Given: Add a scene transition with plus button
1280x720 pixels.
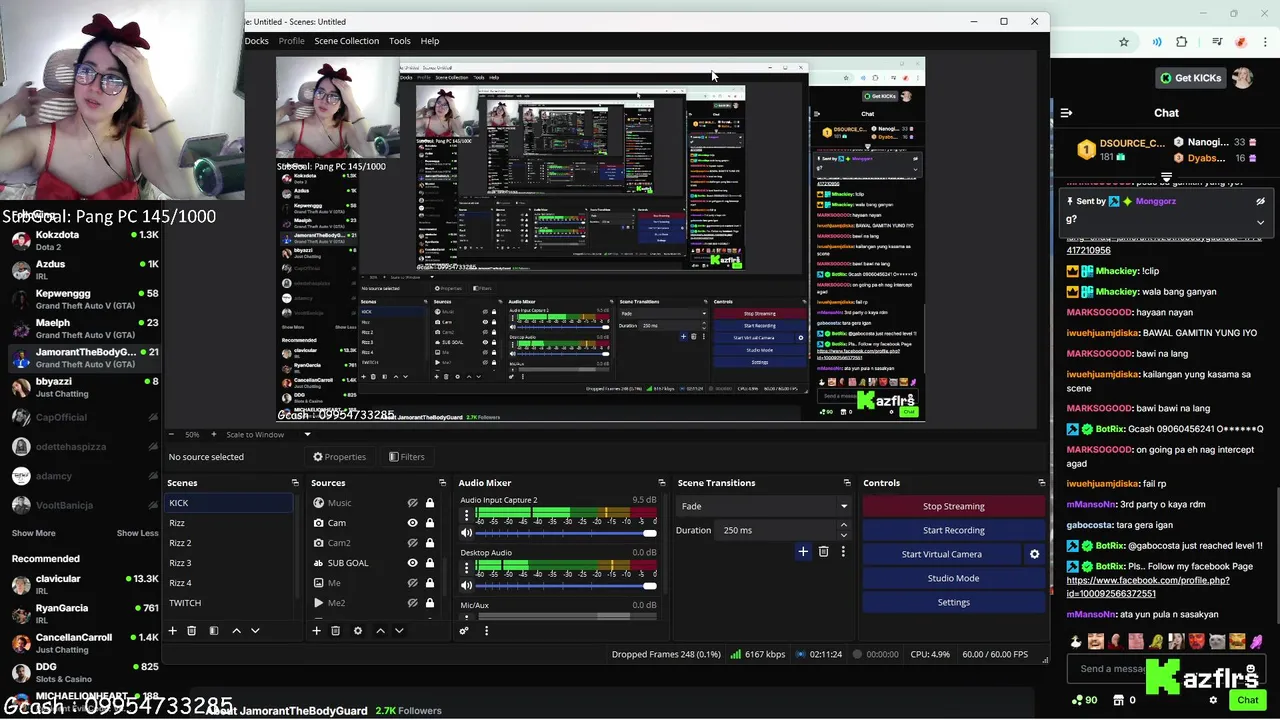Looking at the screenshot, I should tap(802, 551).
